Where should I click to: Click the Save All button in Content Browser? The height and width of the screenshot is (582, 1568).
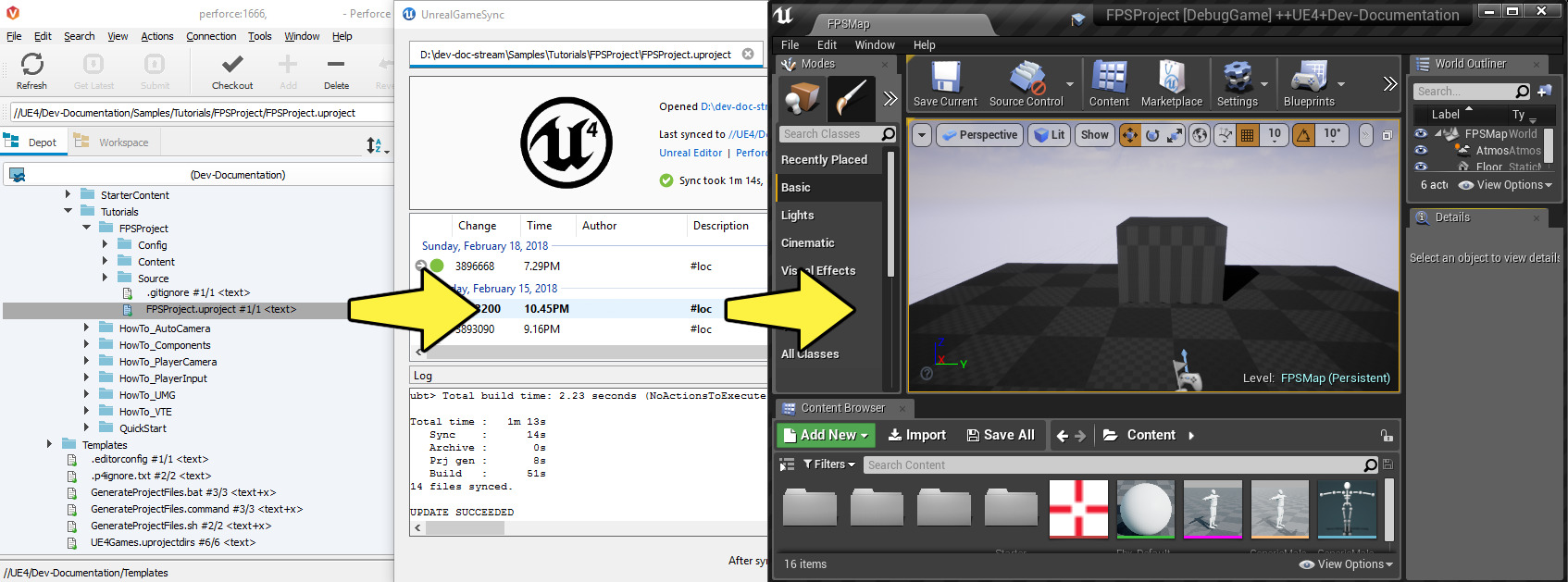pyautogui.click(x=1000, y=435)
